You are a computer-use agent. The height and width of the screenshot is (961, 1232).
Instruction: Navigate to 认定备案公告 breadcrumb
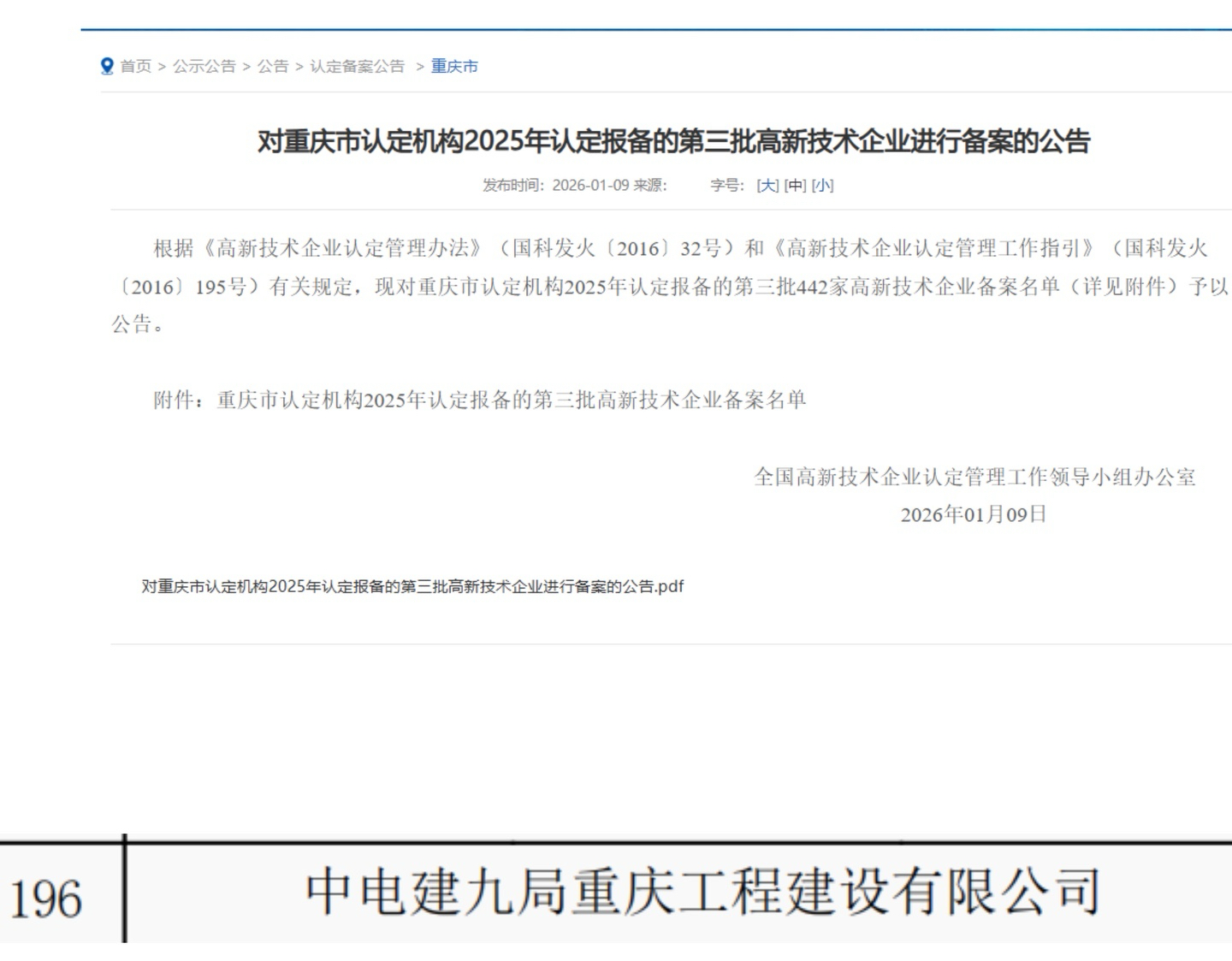pos(357,66)
